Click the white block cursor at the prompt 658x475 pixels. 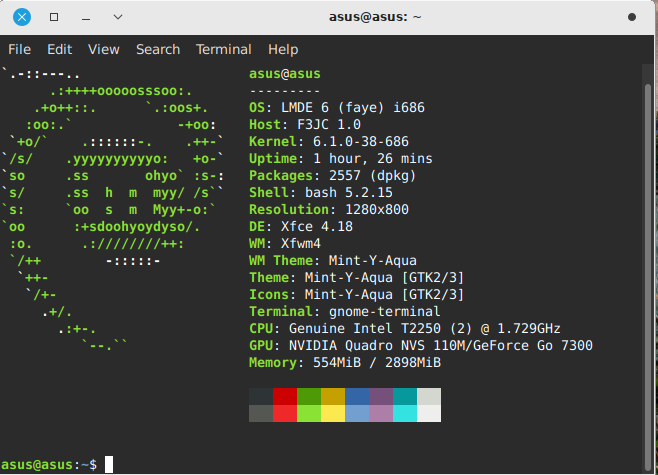tap(109, 465)
